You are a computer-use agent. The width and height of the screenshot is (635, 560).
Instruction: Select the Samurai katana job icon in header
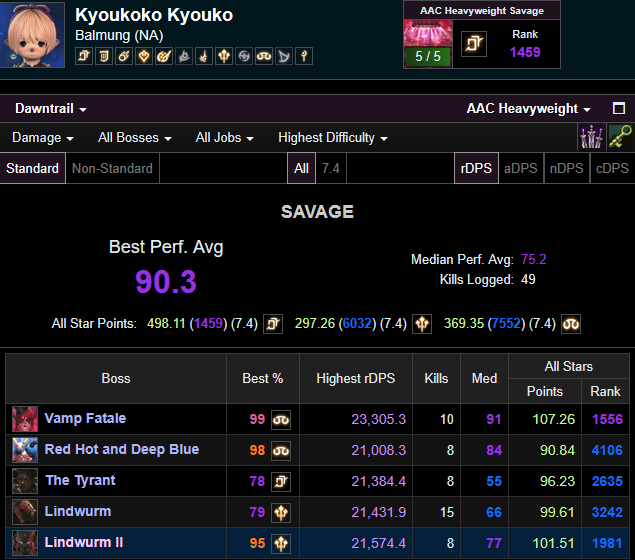[x=204, y=56]
